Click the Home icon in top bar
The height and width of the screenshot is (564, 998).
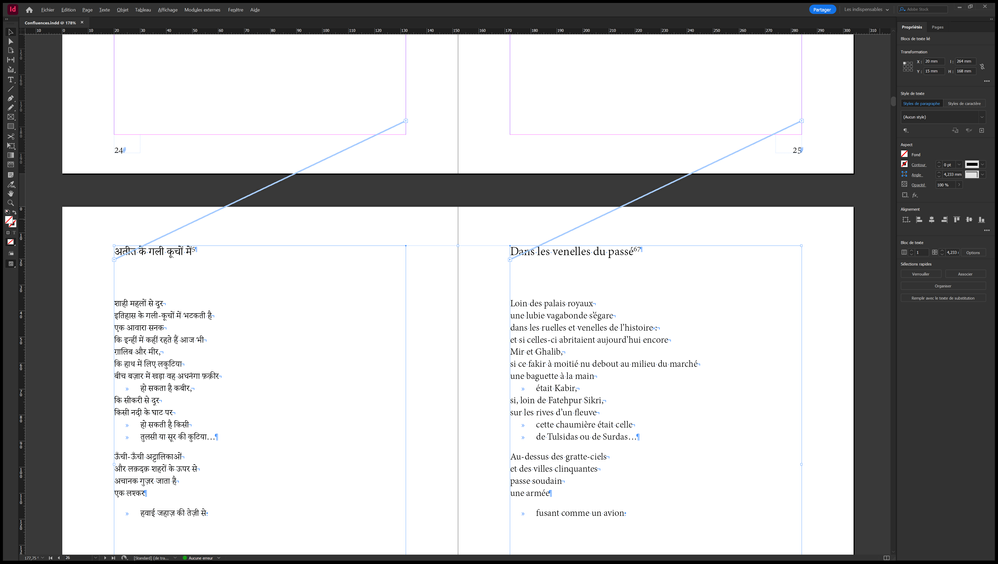(x=29, y=10)
